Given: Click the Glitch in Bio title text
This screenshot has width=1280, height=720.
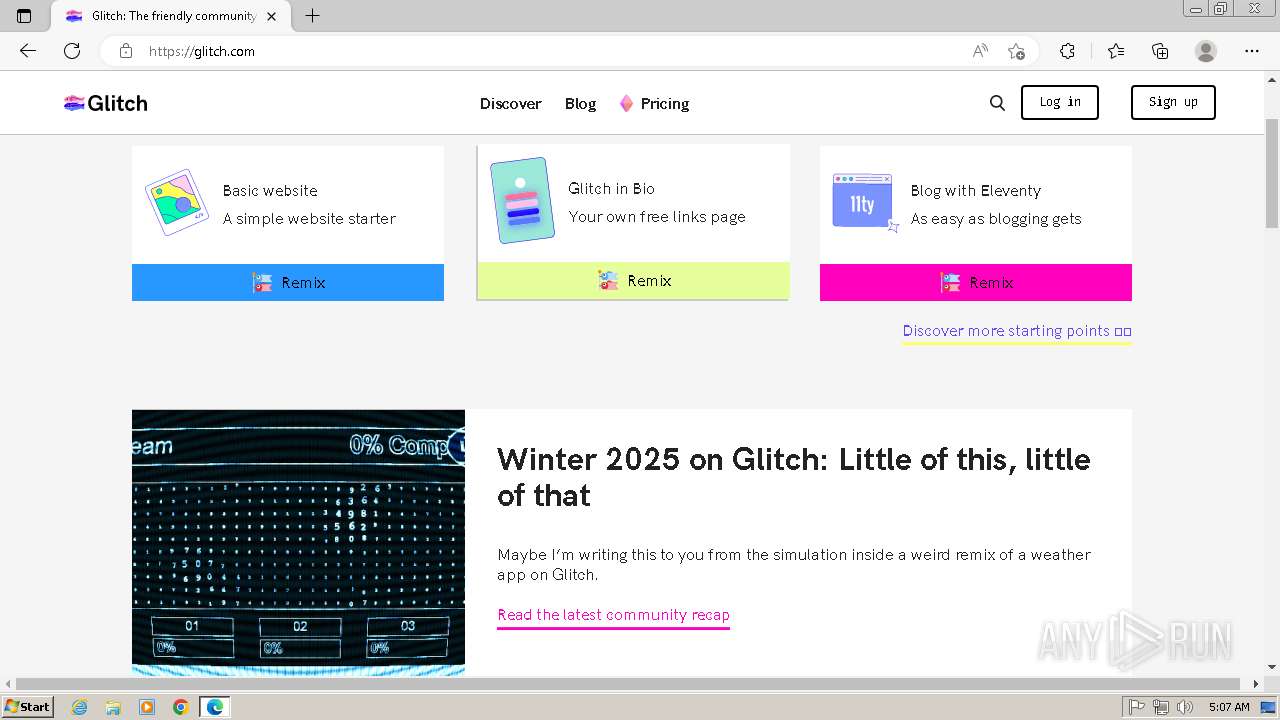Looking at the screenshot, I should coord(611,189).
